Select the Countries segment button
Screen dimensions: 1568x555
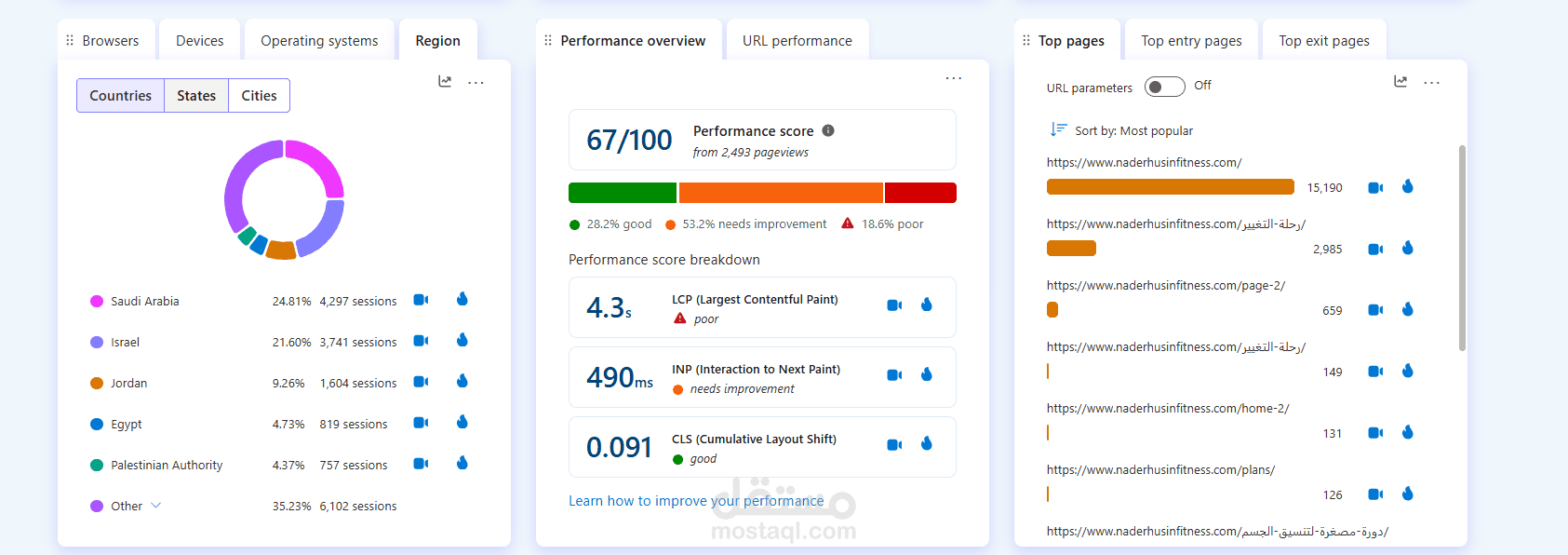point(120,96)
